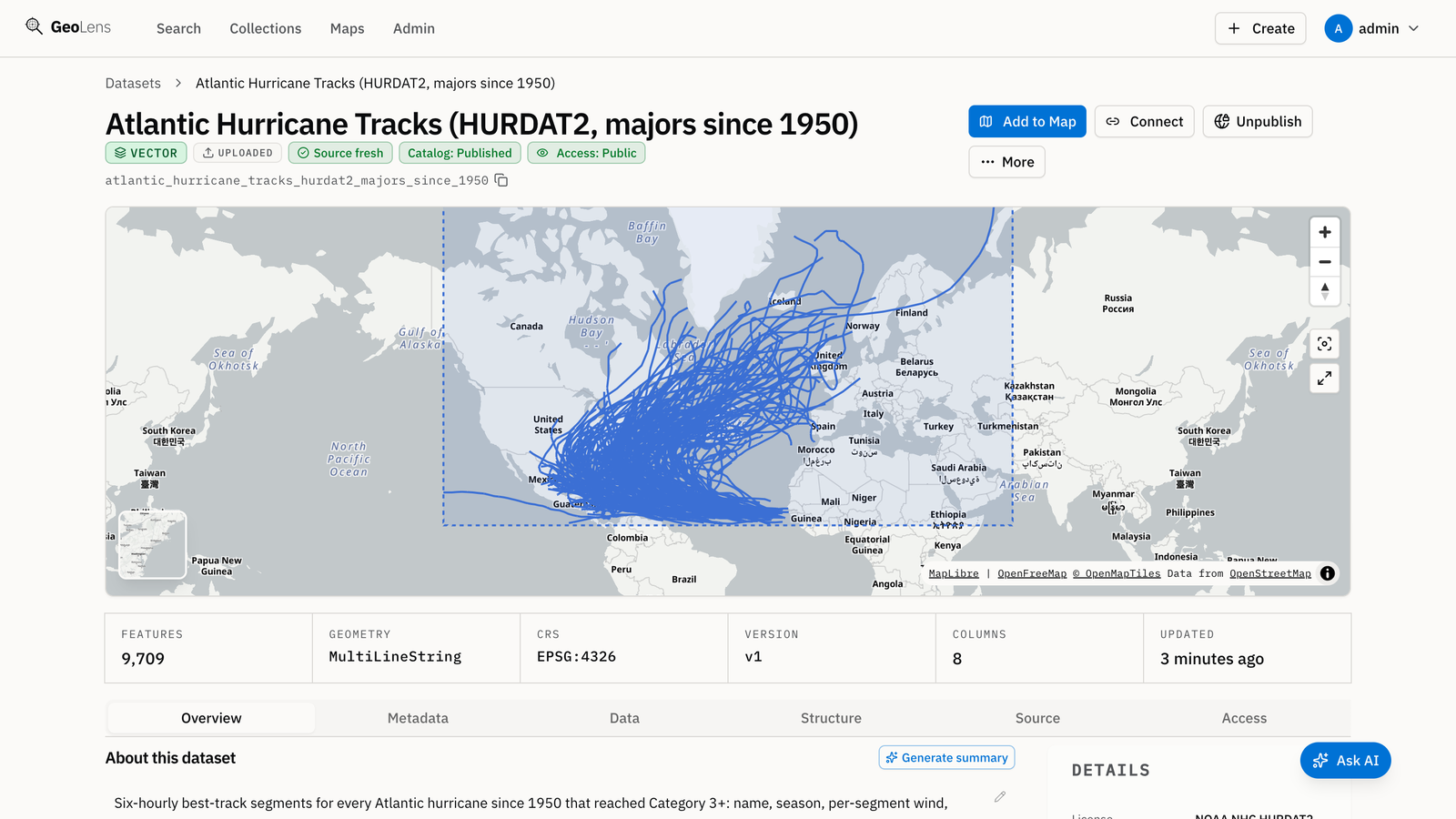Switch to the Overview tab

[211, 718]
